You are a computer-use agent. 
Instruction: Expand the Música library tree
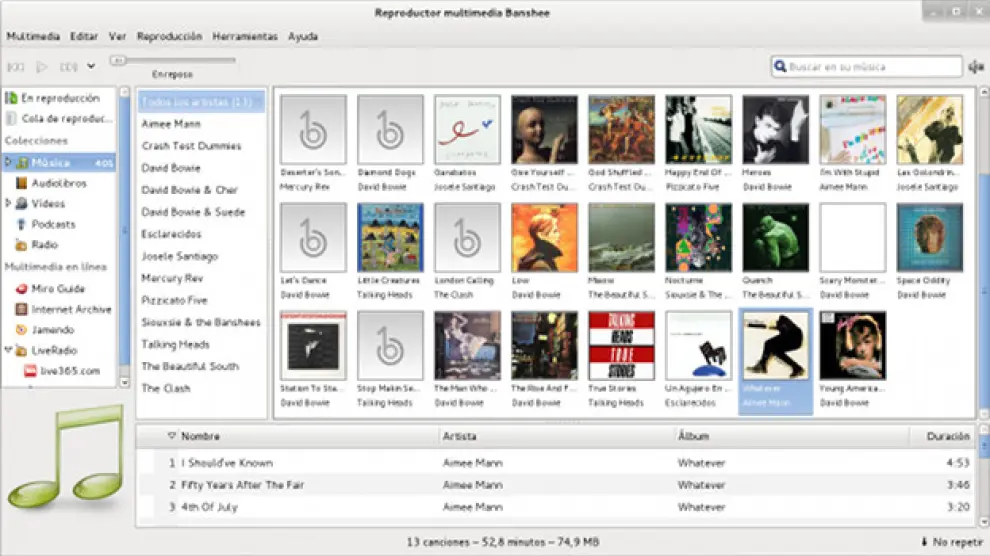9,162
